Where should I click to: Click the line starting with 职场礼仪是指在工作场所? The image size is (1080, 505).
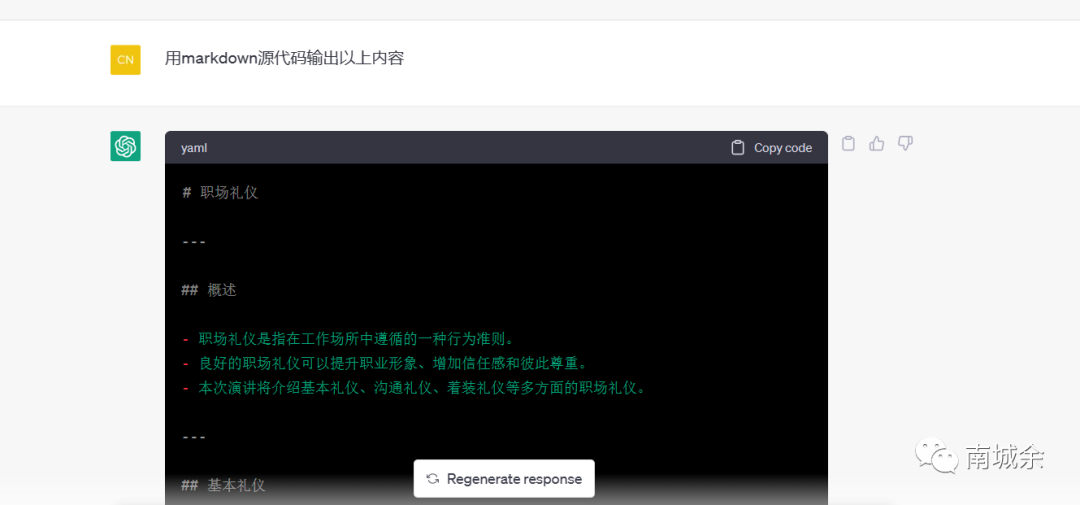[356, 339]
